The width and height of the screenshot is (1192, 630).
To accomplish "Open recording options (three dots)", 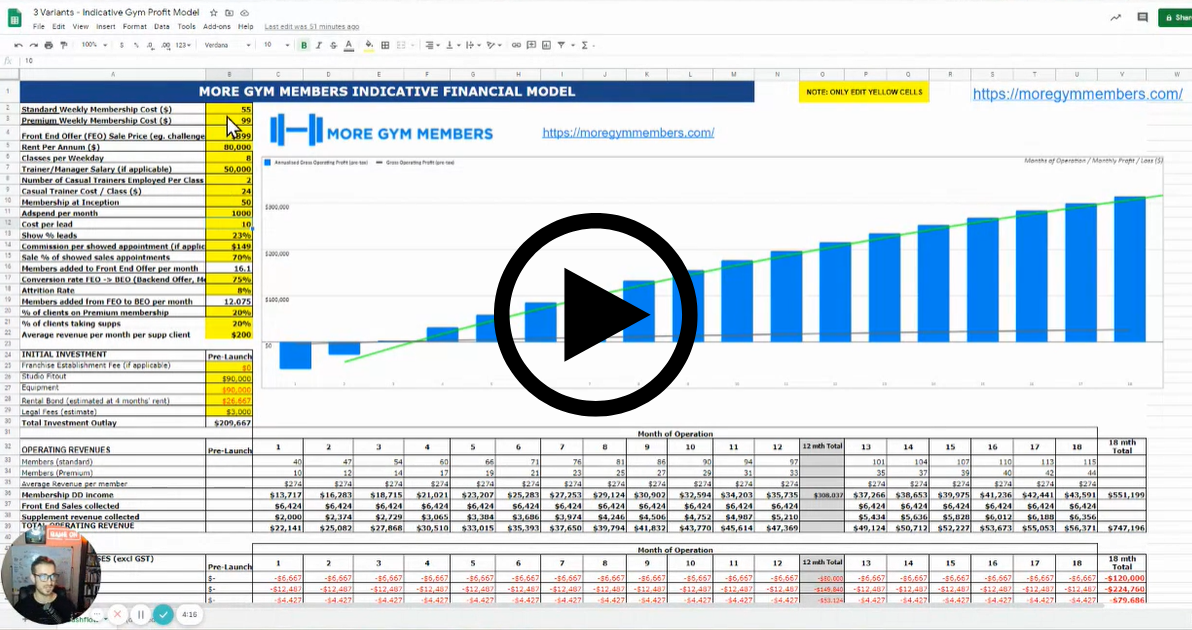I will click(97, 614).
